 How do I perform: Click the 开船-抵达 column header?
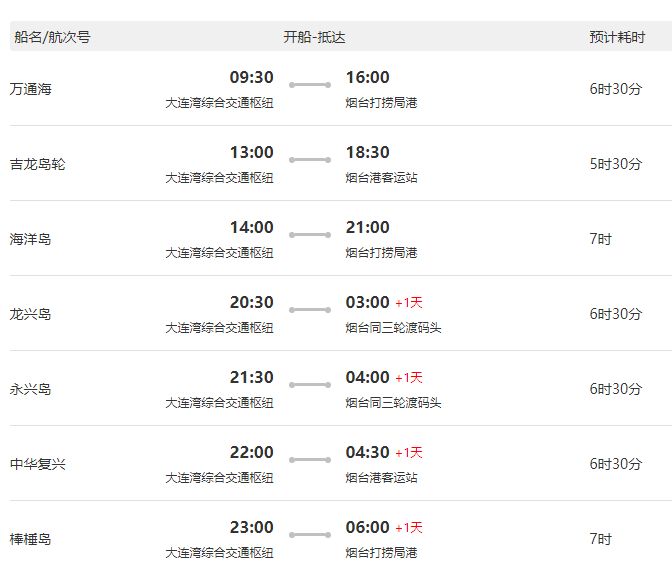(314, 37)
